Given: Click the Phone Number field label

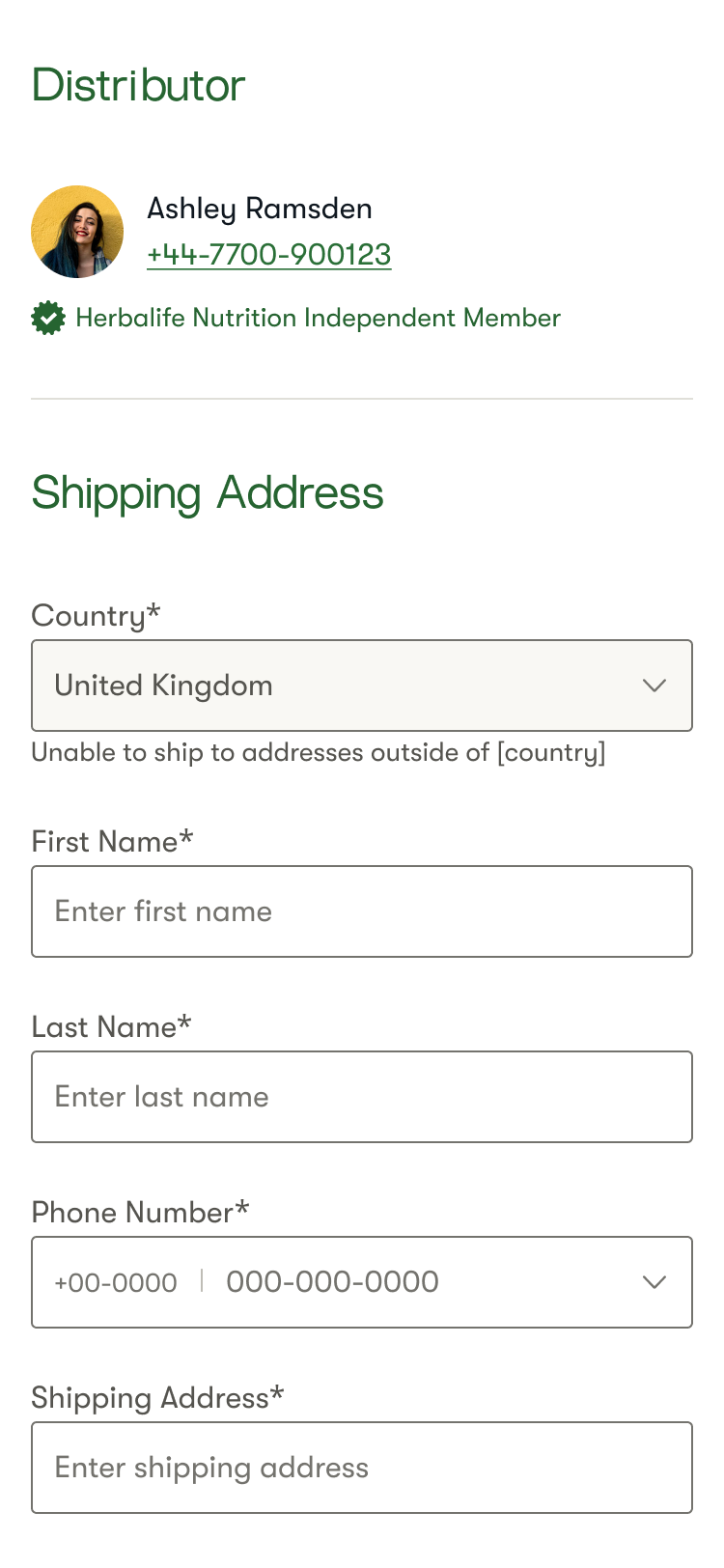Looking at the screenshot, I should (141, 1212).
